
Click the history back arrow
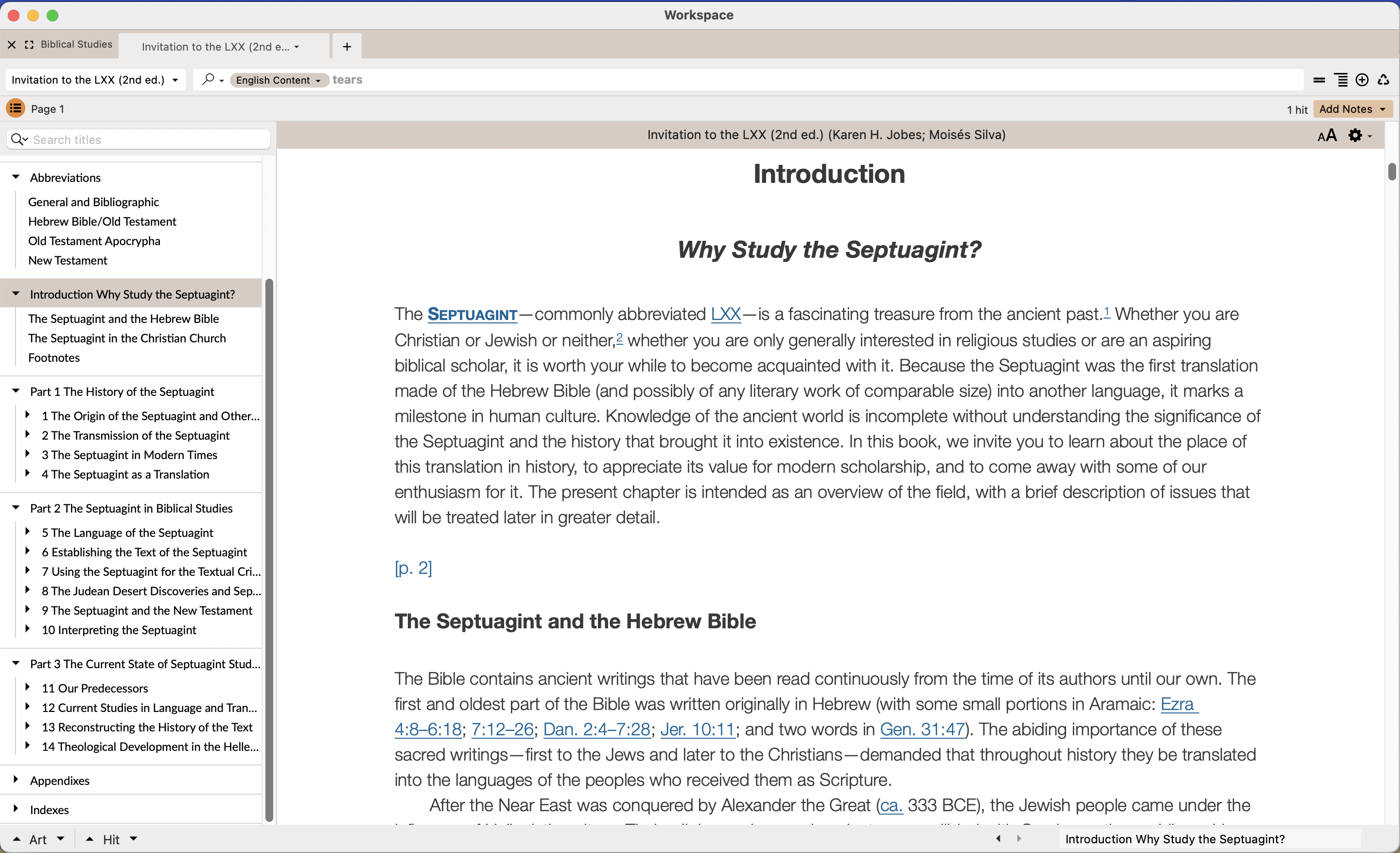[x=998, y=839]
